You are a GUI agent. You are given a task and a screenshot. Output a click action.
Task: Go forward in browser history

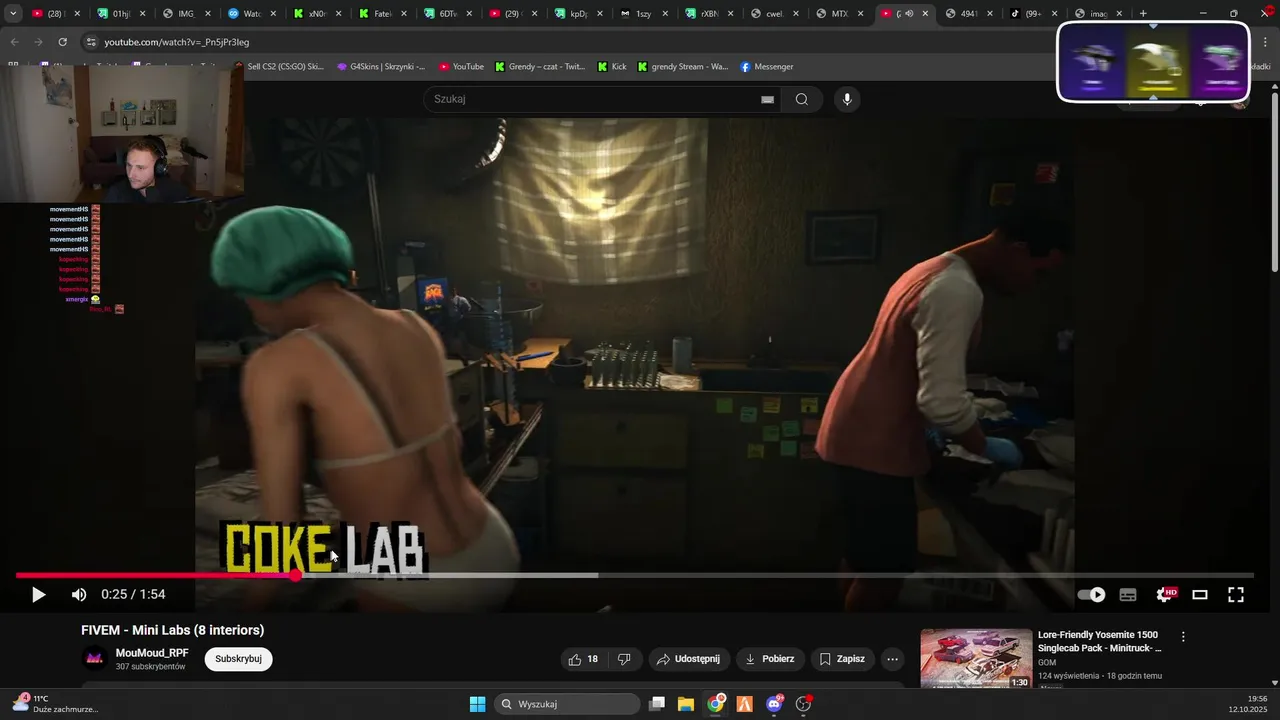tap(38, 42)
